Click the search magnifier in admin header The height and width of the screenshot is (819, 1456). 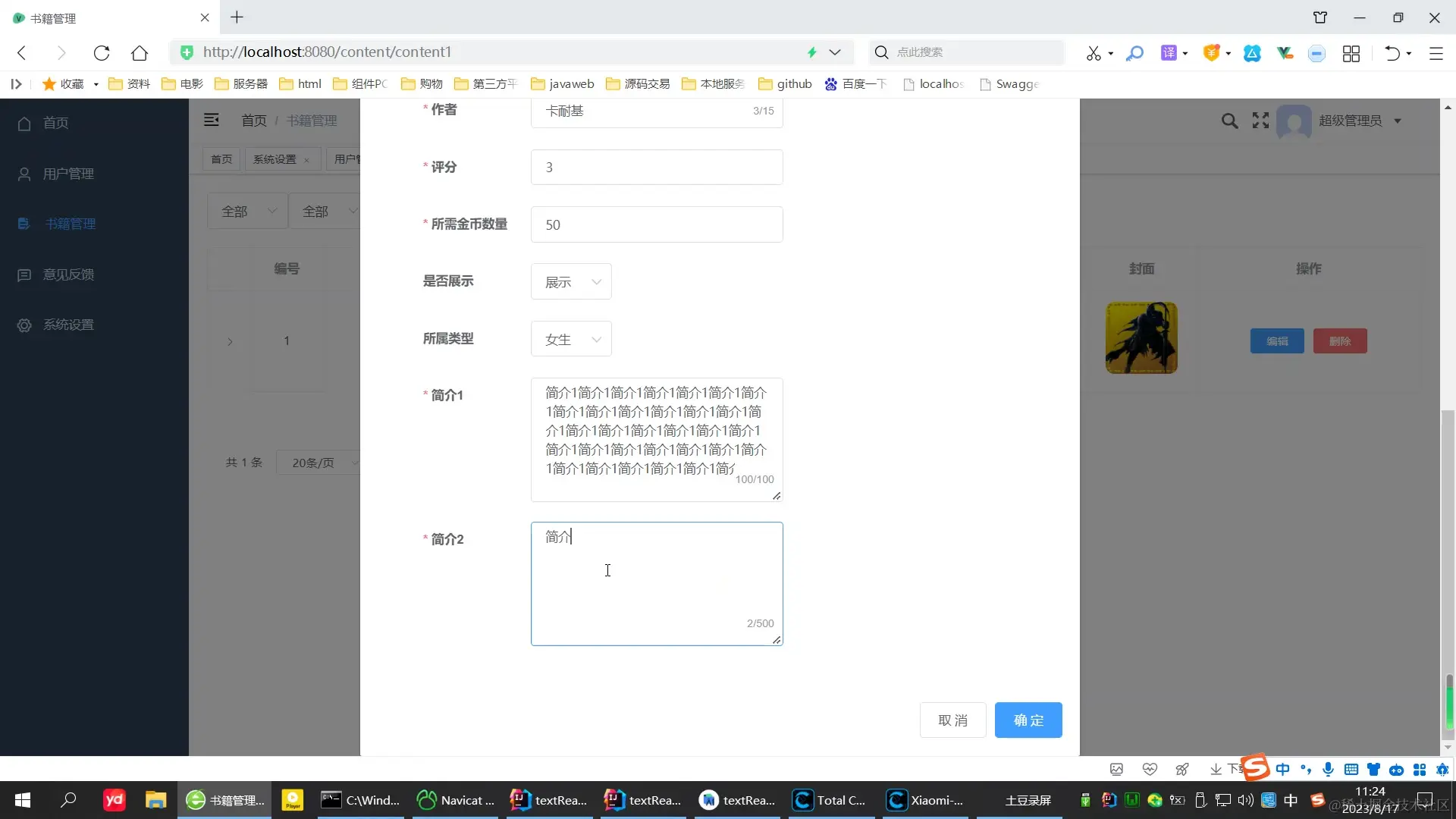coord(1229,121)
